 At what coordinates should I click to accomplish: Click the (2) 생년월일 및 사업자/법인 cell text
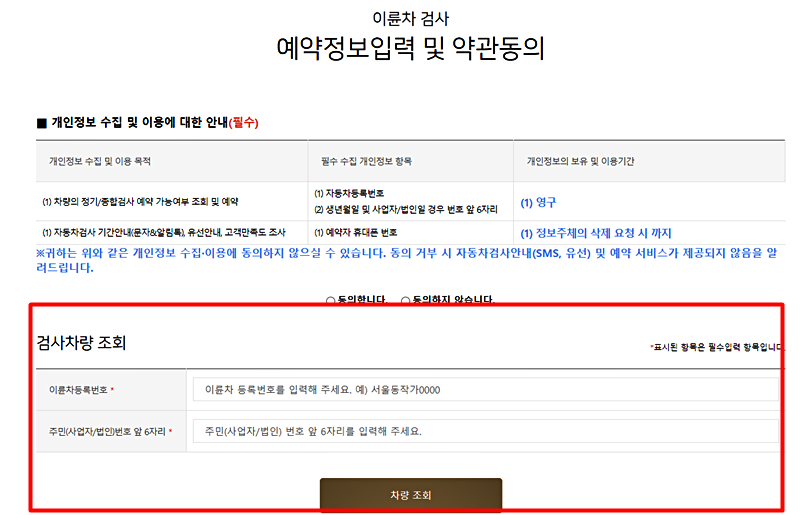pyautogui.click(x=406, y=209)
